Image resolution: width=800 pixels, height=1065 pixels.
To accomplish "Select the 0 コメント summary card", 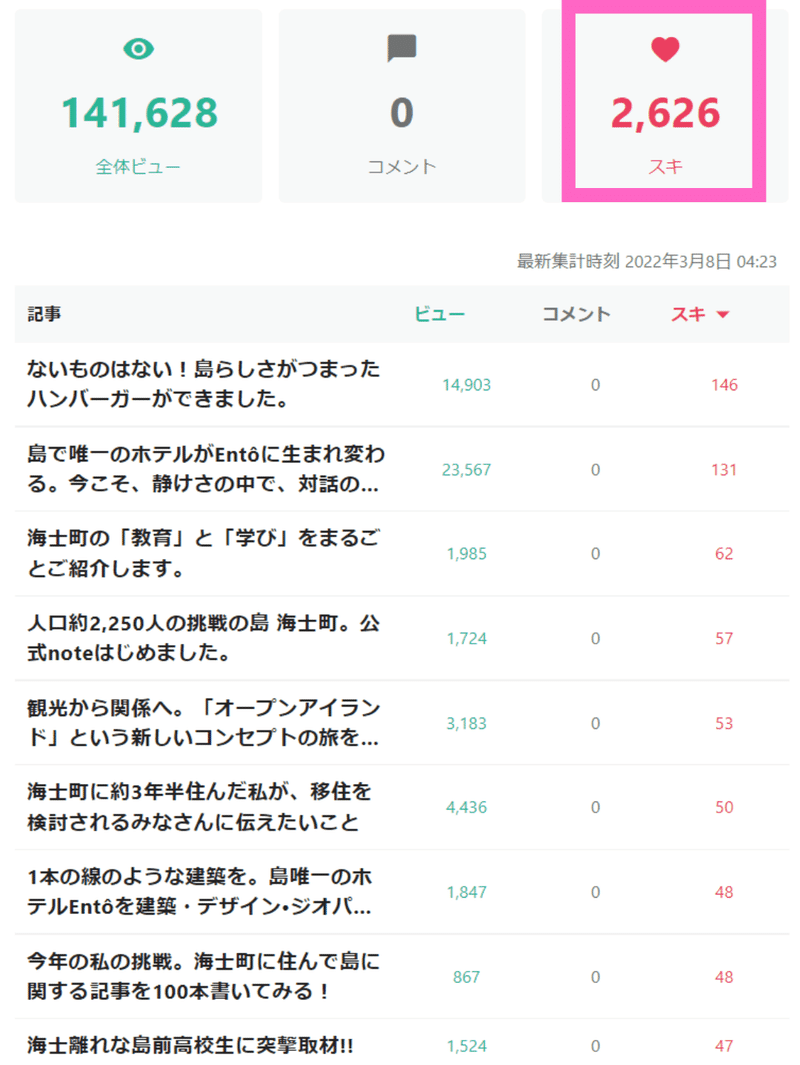I will pos(402,106).
